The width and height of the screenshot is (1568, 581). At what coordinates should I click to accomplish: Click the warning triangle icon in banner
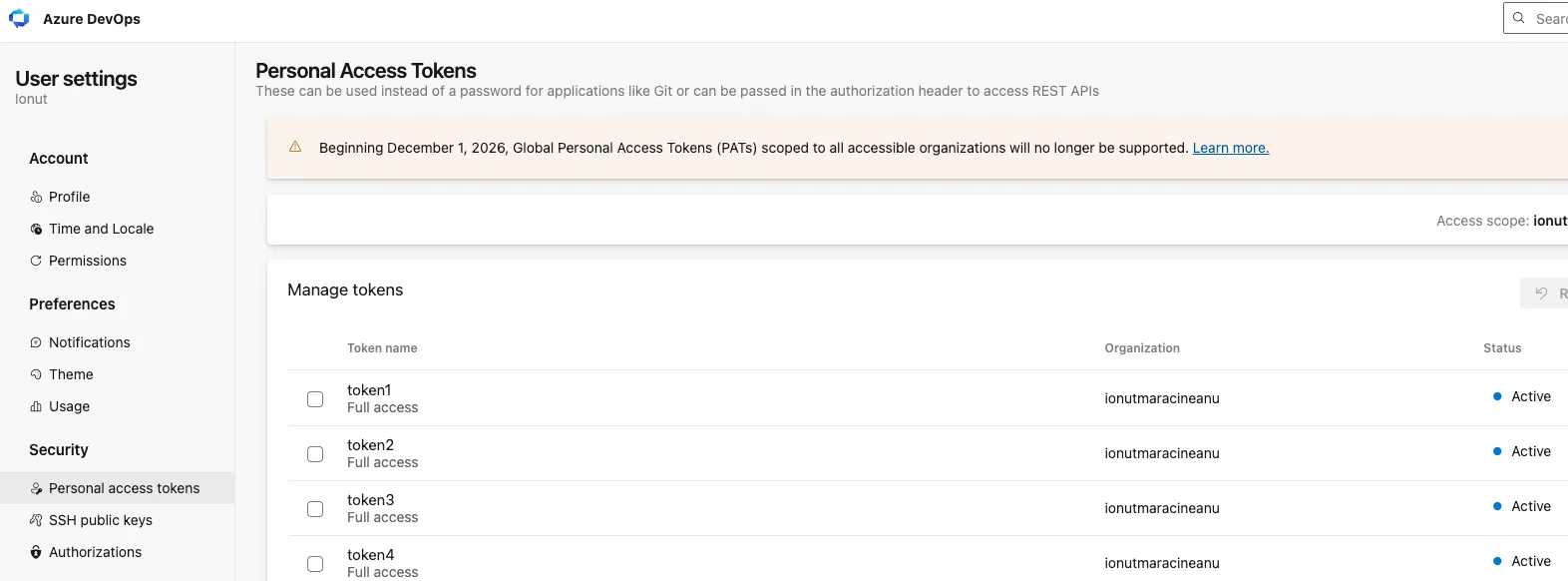(295, 147)
